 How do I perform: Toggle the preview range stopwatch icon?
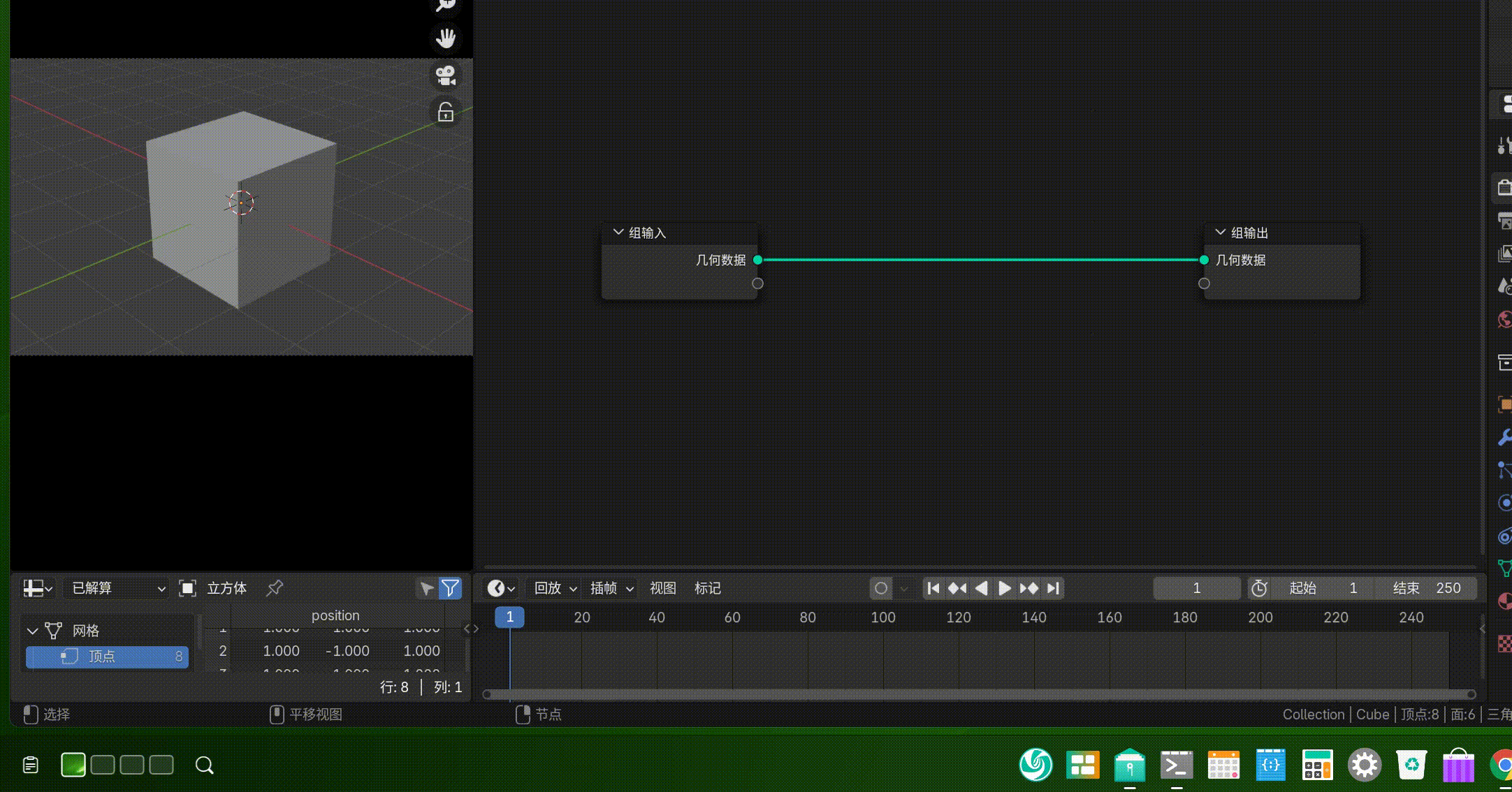(x=1259, y=589)
